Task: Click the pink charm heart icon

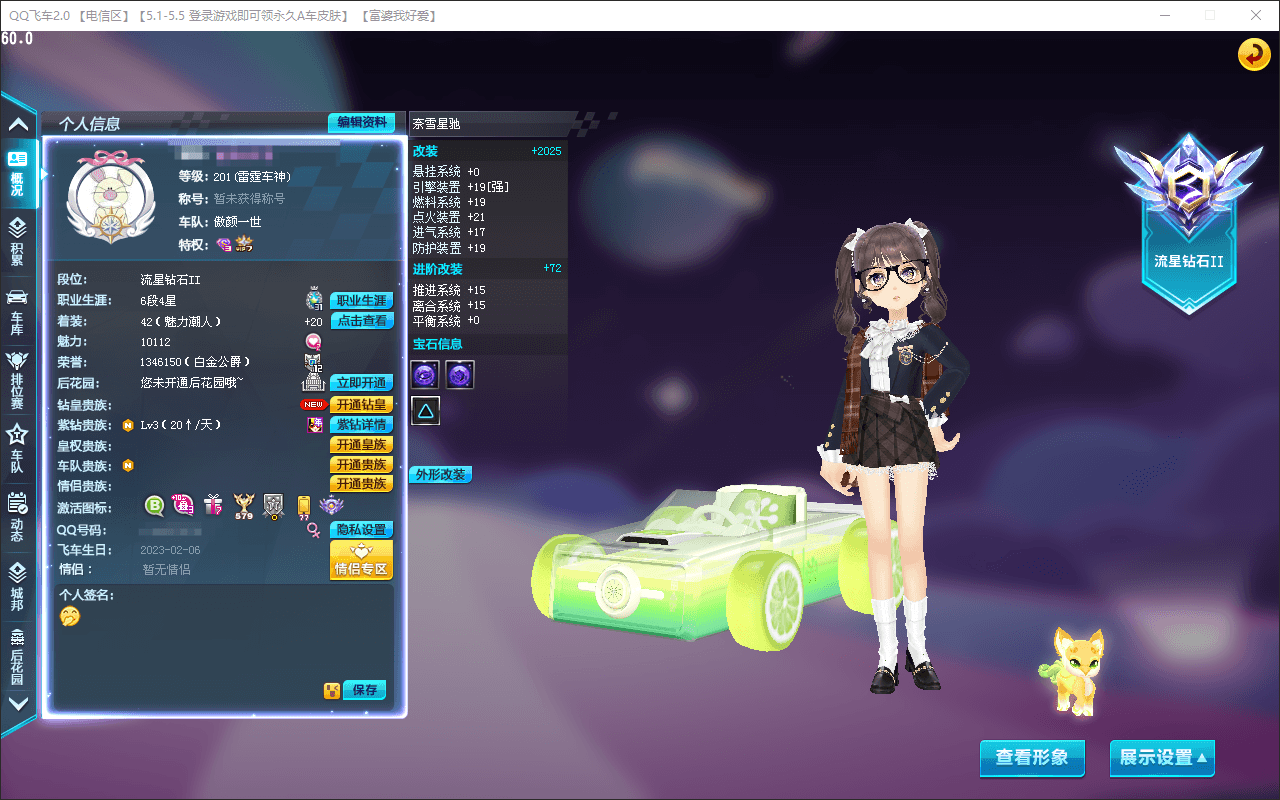Action: tap(313, 342)
